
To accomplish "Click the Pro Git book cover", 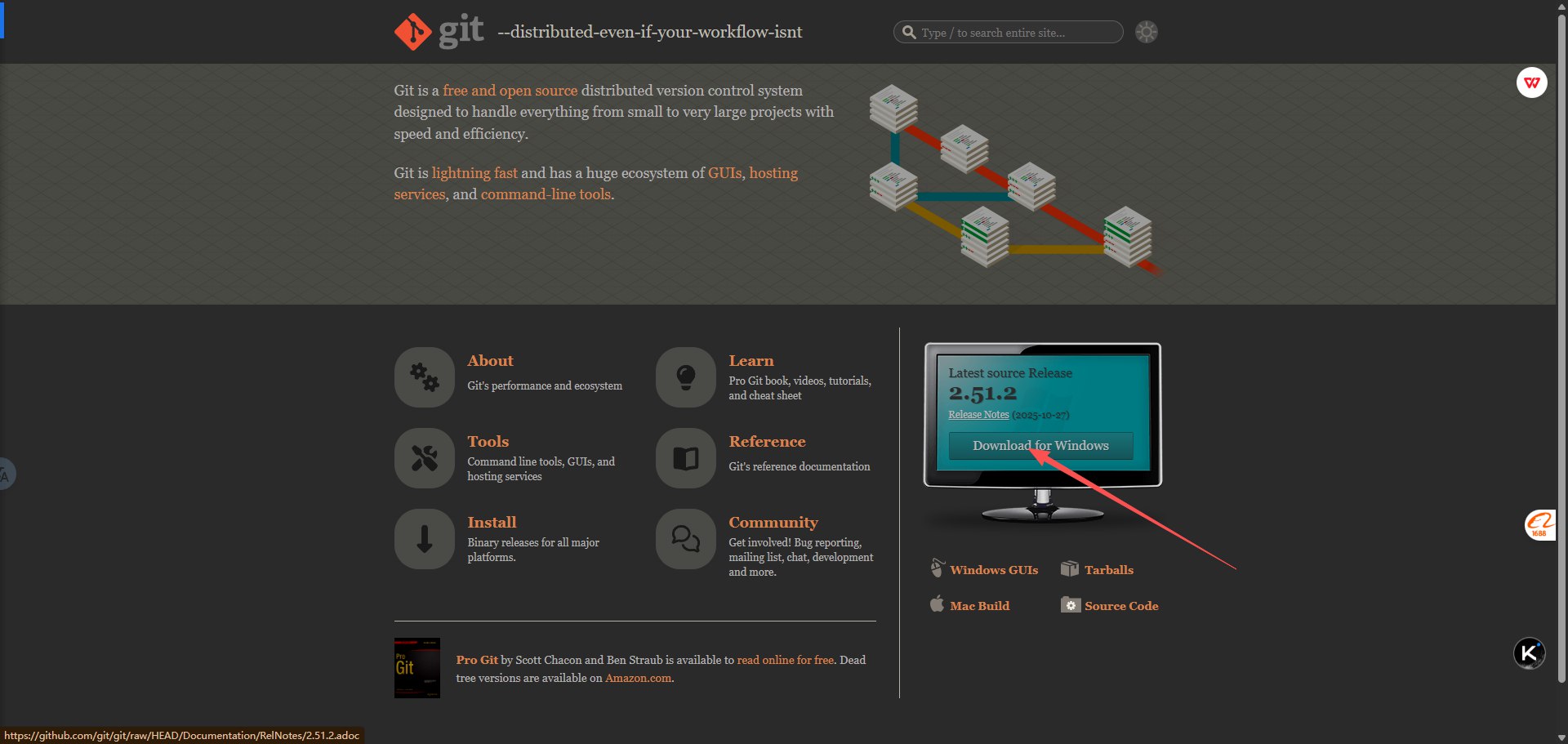I will point(416,668).
